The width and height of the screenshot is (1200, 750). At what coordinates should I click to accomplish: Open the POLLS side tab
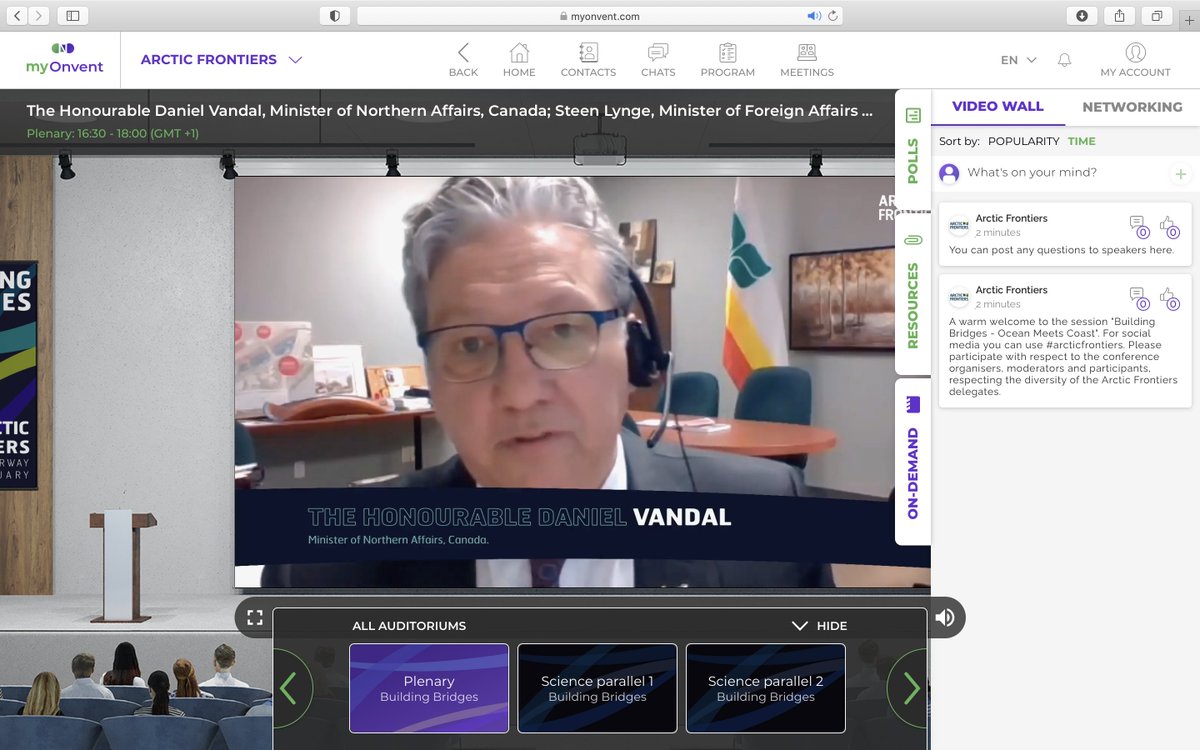pos(912,148)
